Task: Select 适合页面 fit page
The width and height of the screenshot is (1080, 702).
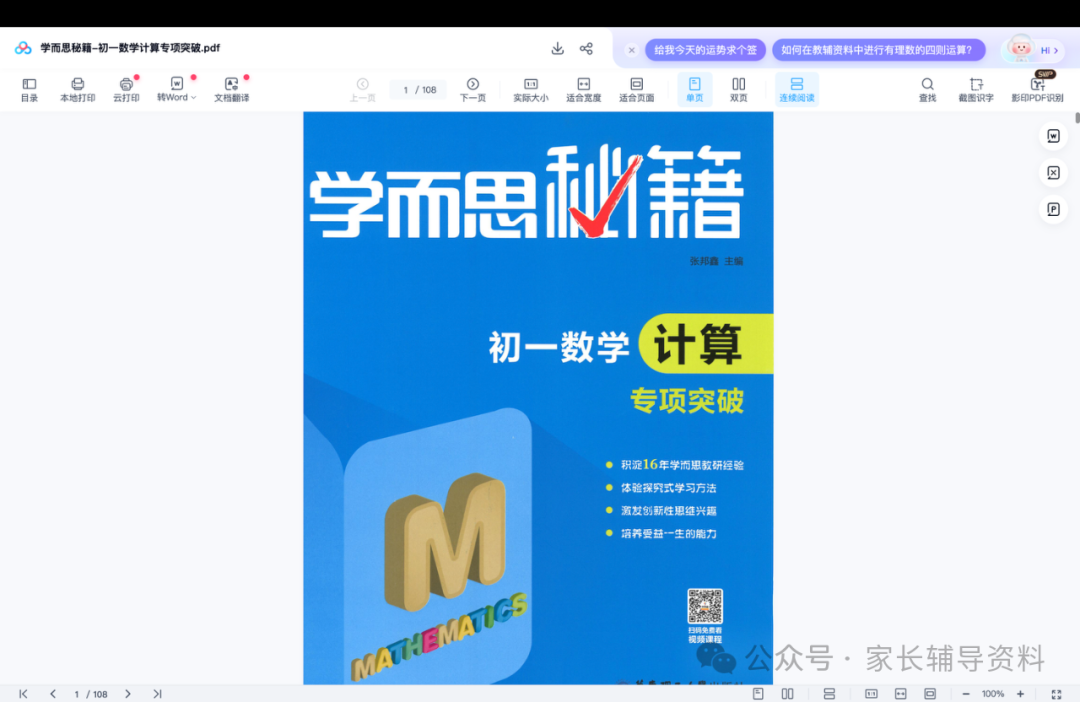Action: (x=636, y=90)
